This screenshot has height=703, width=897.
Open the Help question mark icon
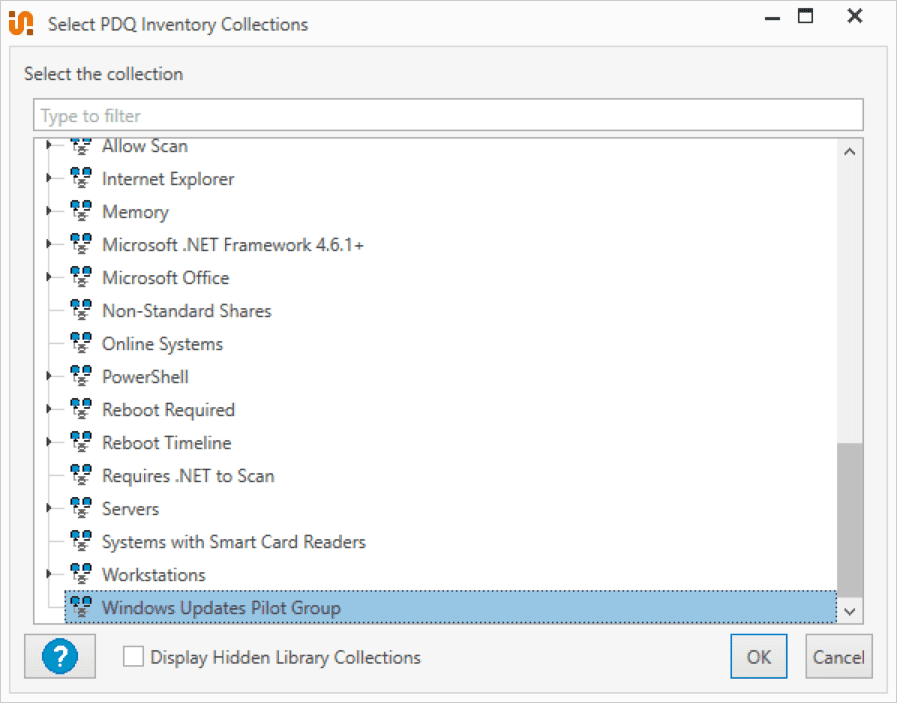(59, 656)
